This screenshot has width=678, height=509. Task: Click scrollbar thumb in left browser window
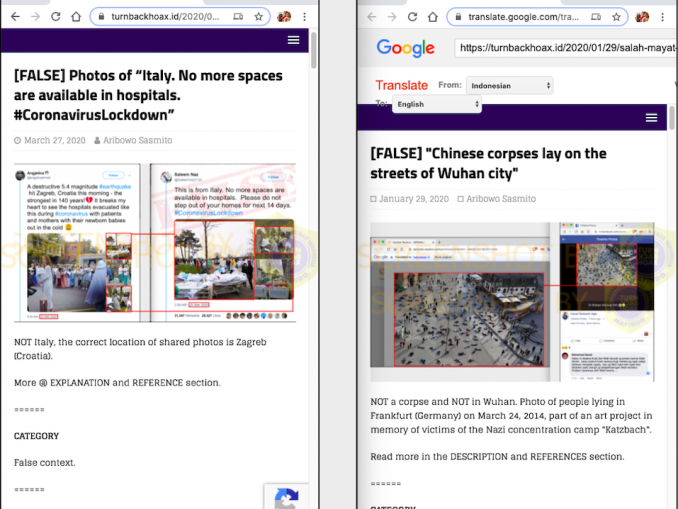313,50
